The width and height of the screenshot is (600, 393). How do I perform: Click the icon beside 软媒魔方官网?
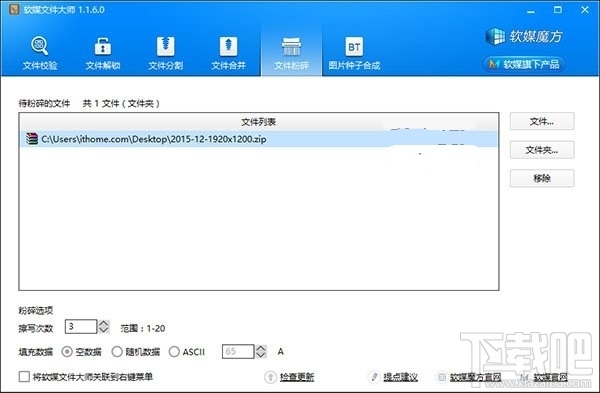pyautogui.click(x=442, y=377)
